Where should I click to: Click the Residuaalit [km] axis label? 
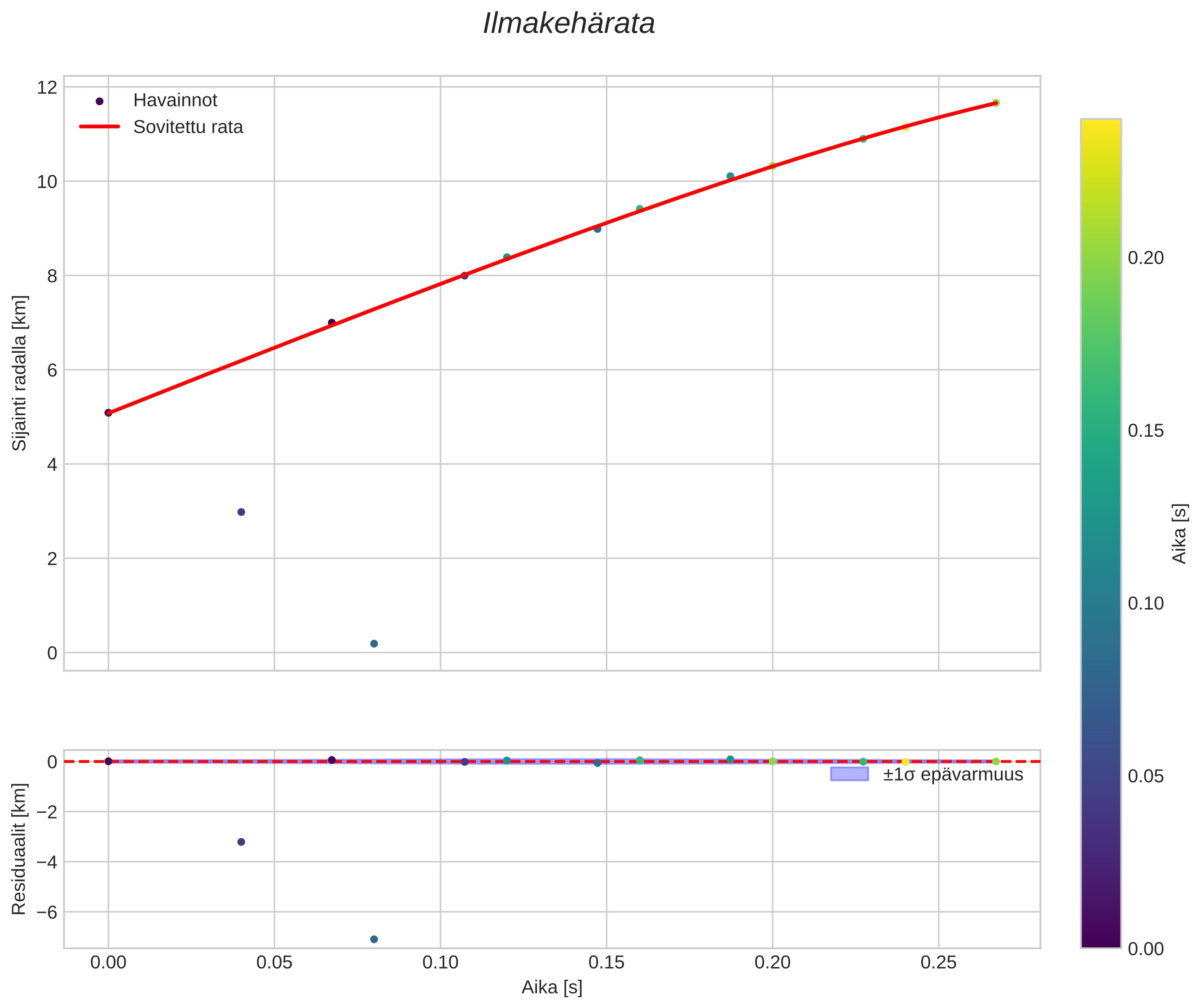(x=19, y=849)
